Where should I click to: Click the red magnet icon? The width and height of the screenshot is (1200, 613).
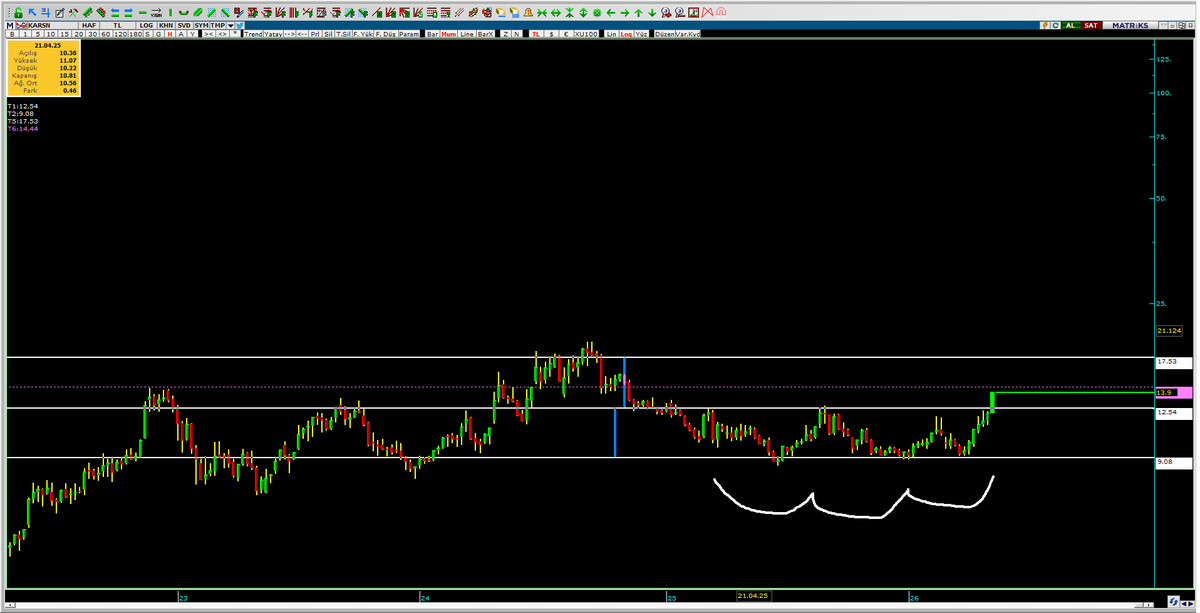[721, 13]
